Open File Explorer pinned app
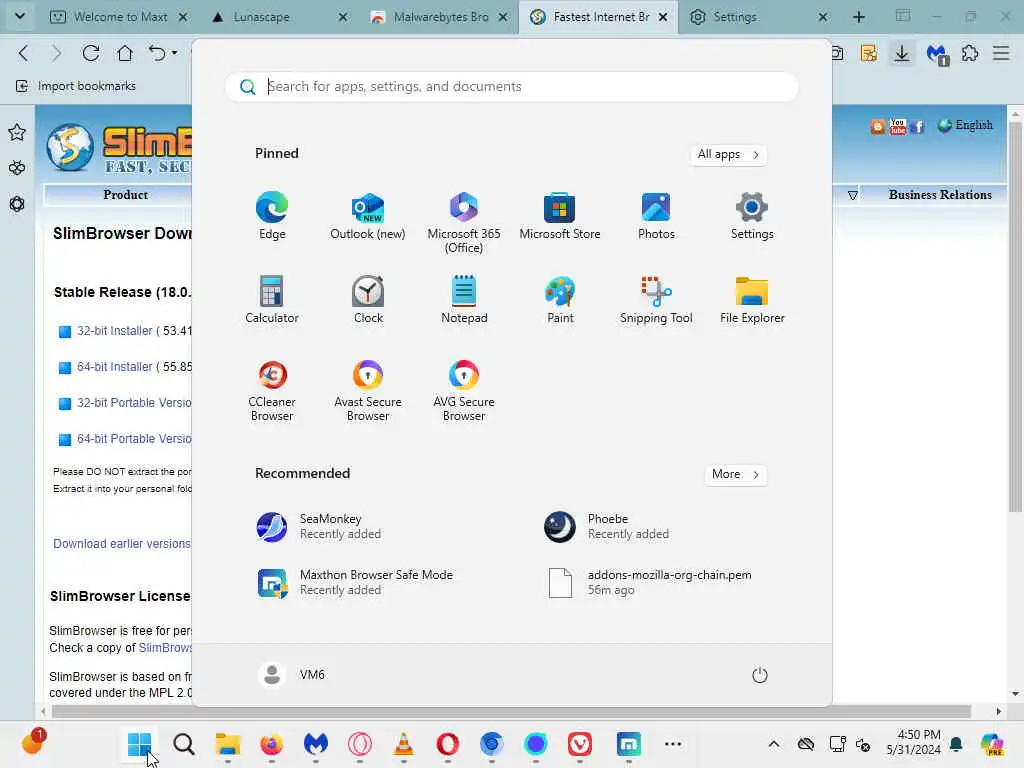 [752, 300]
